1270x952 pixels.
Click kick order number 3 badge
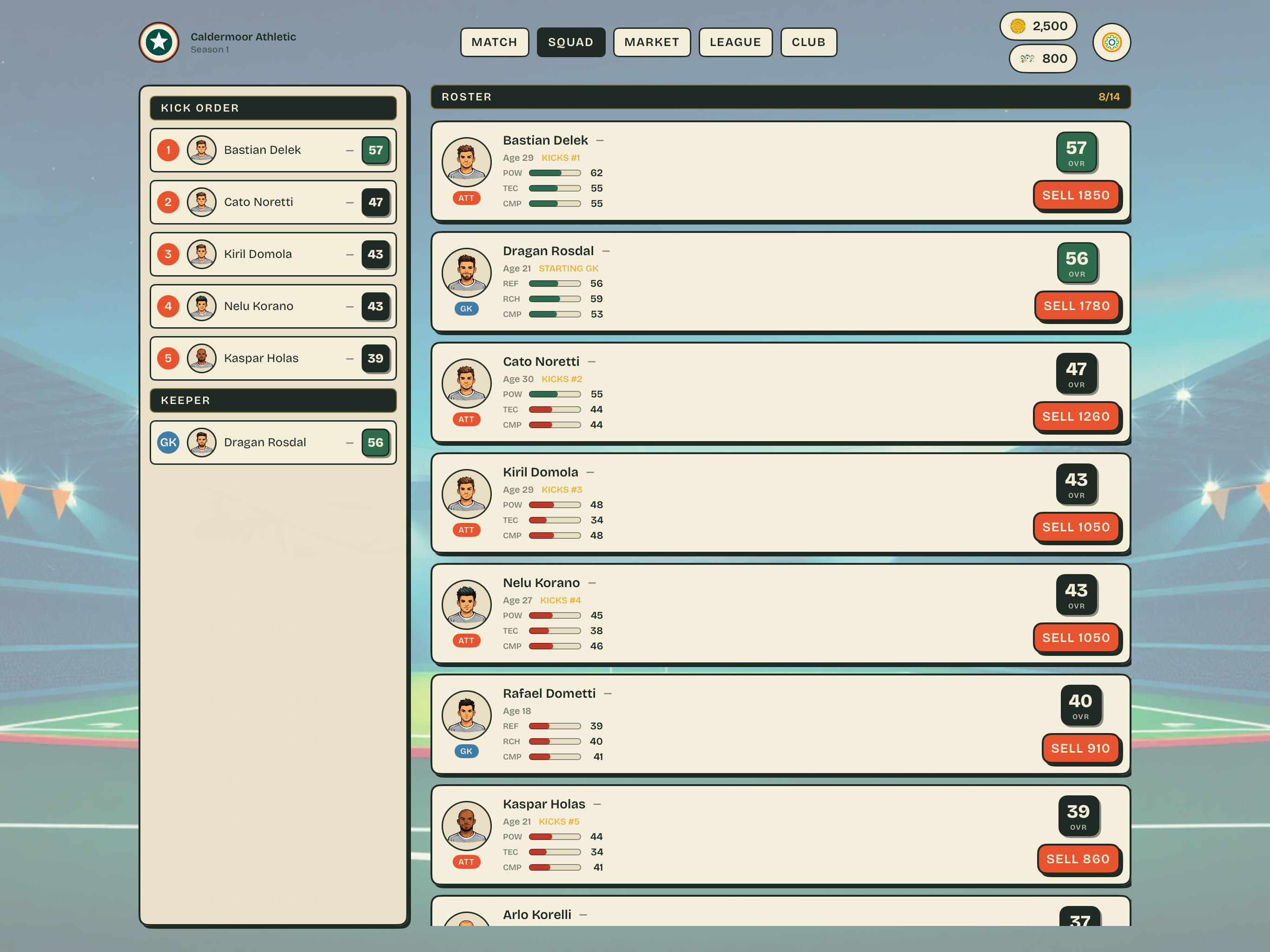pos(168,254)
